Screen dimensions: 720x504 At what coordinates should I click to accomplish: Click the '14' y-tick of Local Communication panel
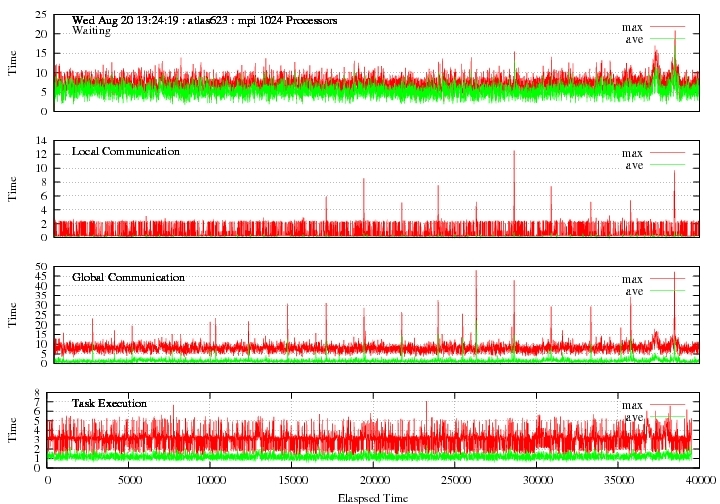[41, 140]
